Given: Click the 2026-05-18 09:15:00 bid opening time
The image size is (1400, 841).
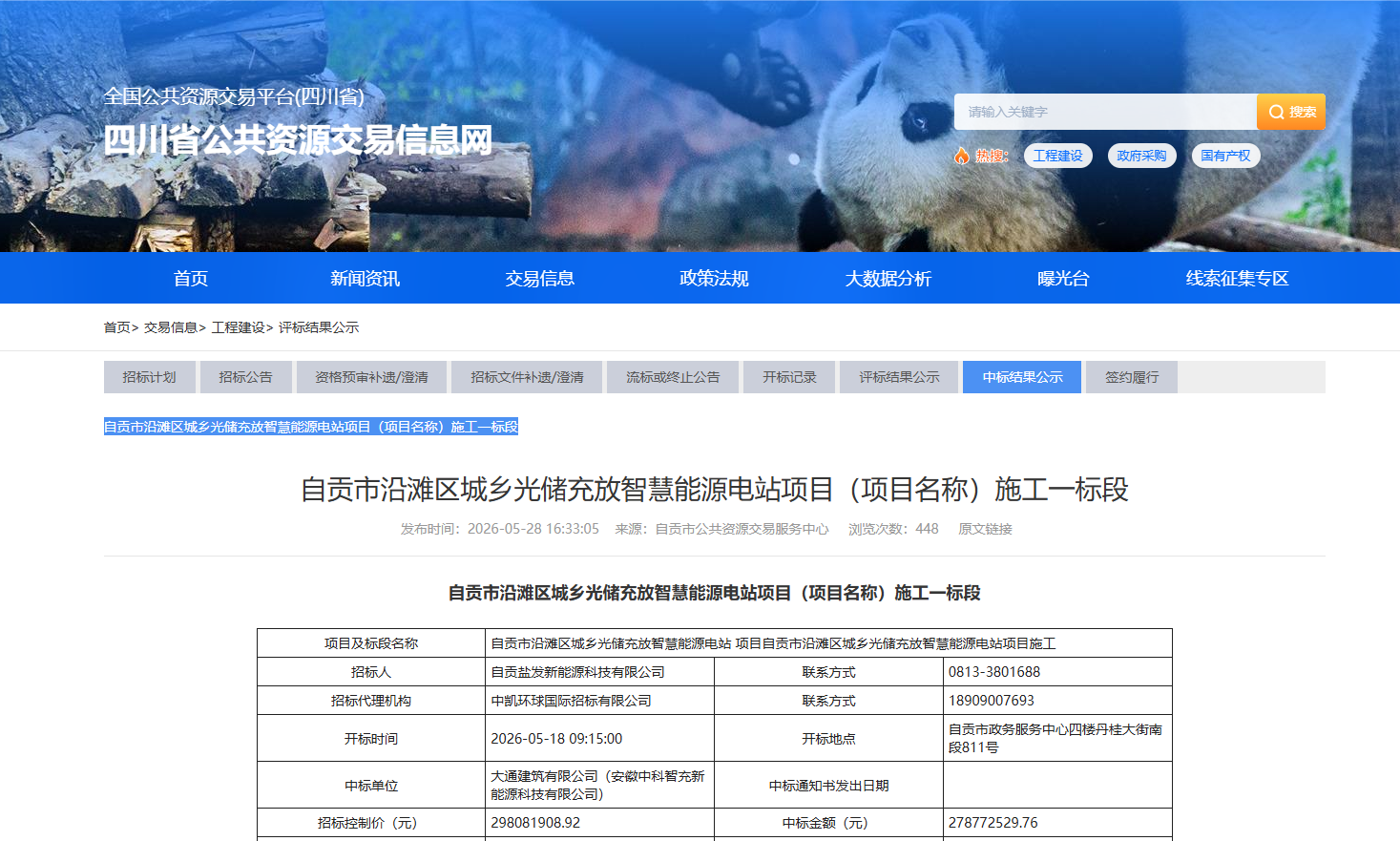Looking at the screenshot, I should point(599,738).
